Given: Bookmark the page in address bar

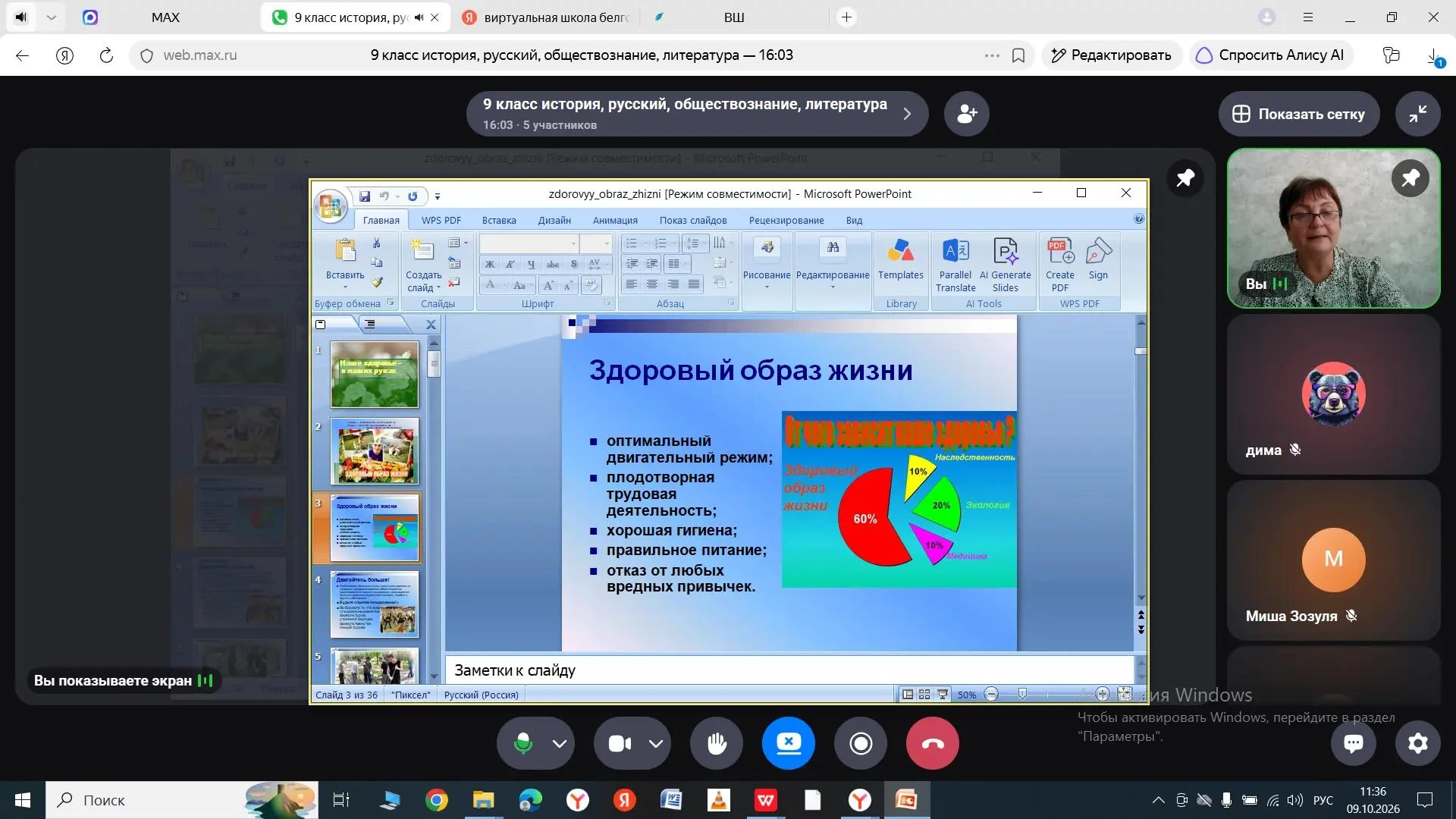Looking at the screenshot, I should [1018, 55].
